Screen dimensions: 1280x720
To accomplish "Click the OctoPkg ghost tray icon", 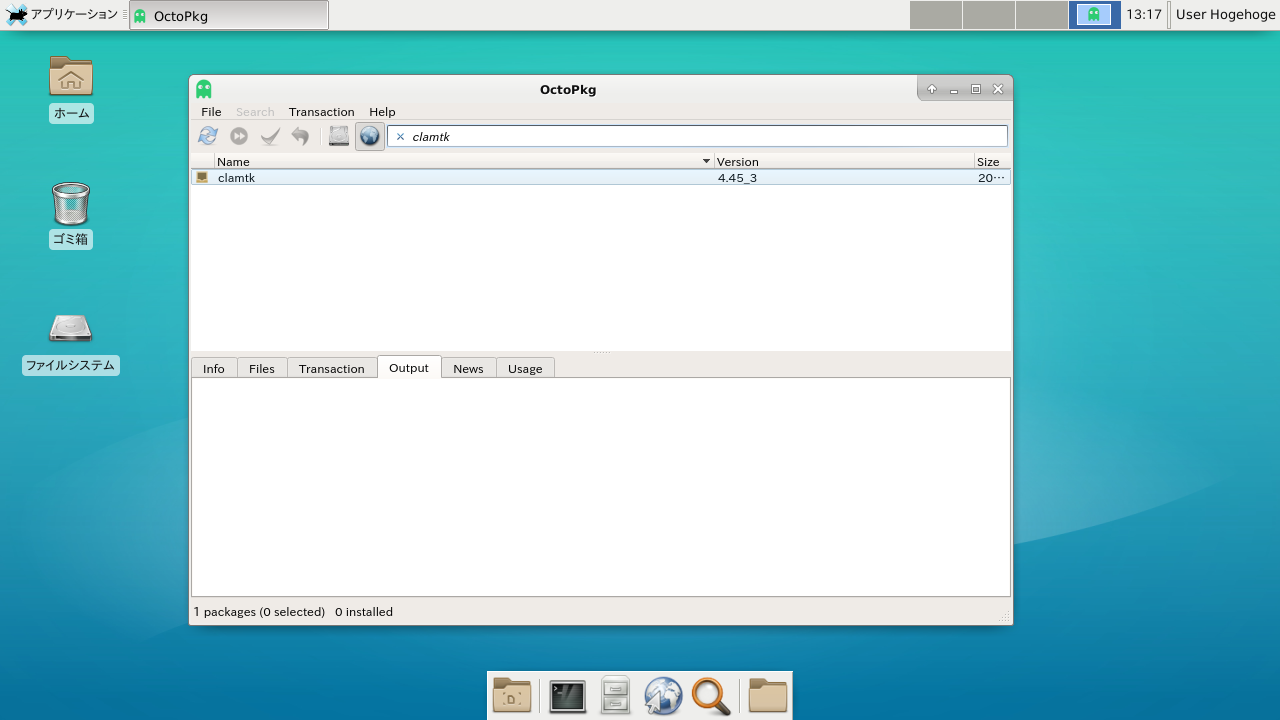I will (x=1094, y=15).
